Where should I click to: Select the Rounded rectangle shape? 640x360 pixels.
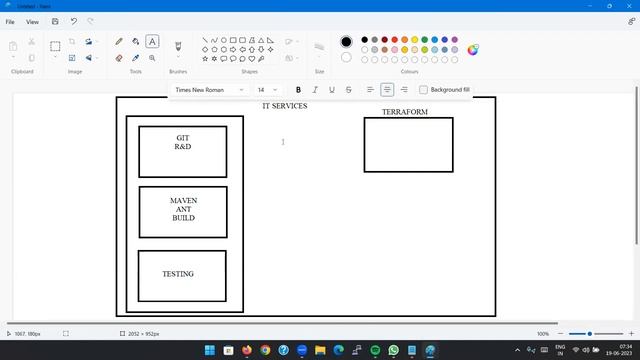[242, 40]
